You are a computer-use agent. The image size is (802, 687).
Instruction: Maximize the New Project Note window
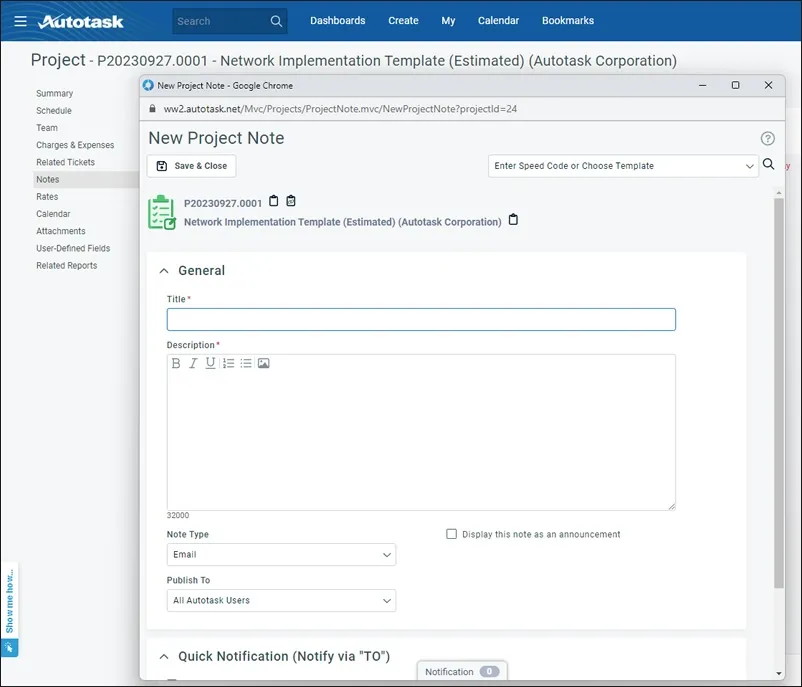coord(735,85)
